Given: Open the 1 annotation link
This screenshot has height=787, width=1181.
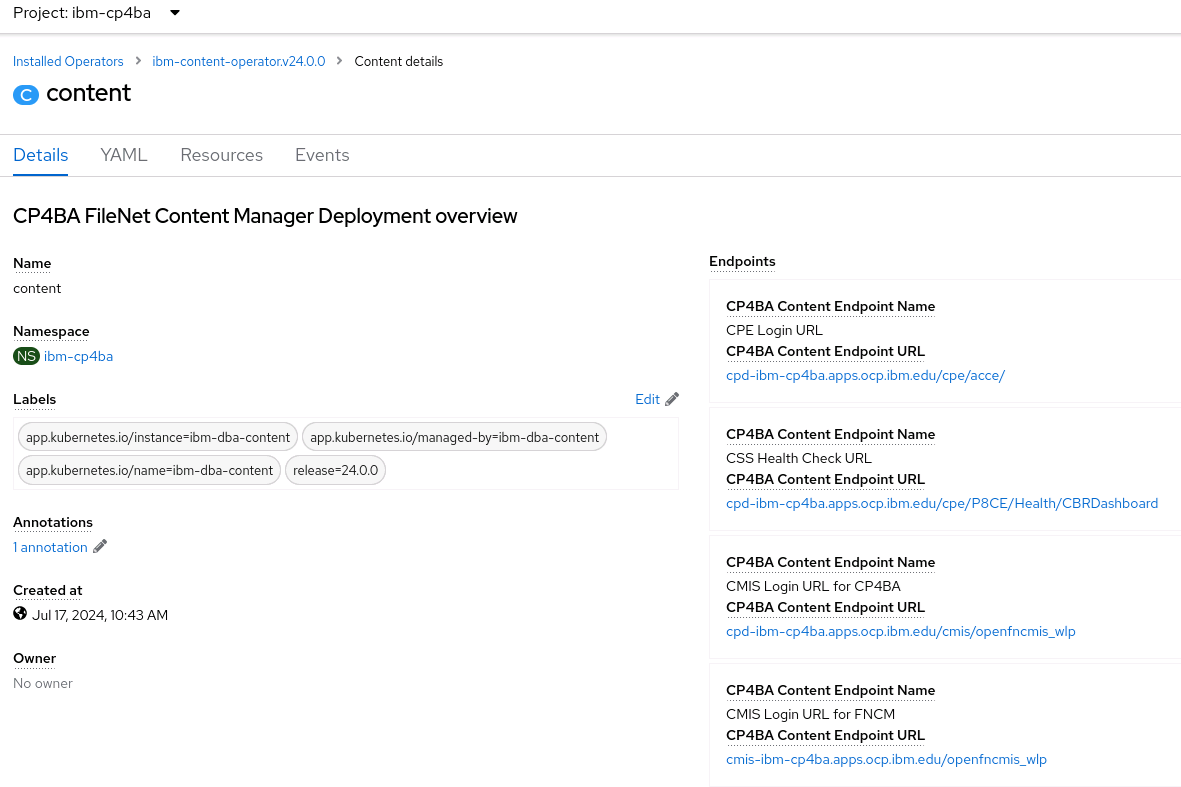Looking at the screenshot, I should pos(50,548).
